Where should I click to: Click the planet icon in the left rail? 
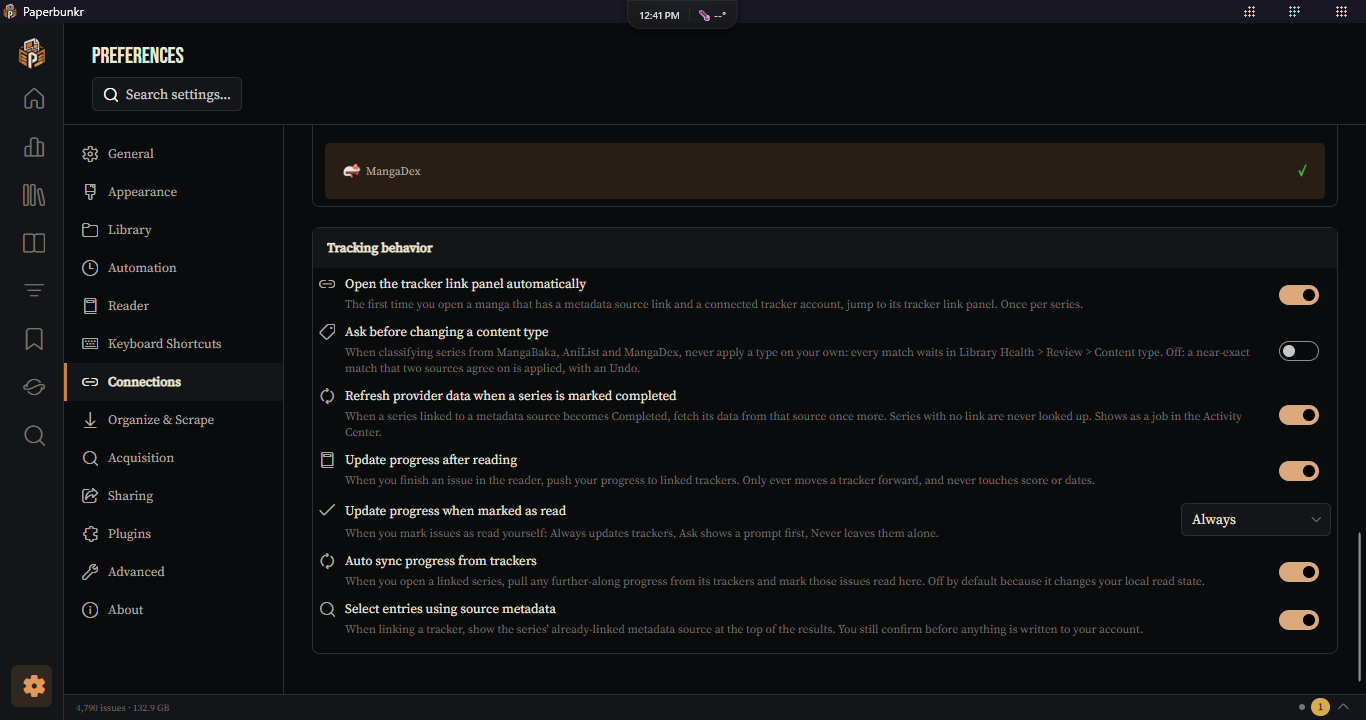pos(34,387)
